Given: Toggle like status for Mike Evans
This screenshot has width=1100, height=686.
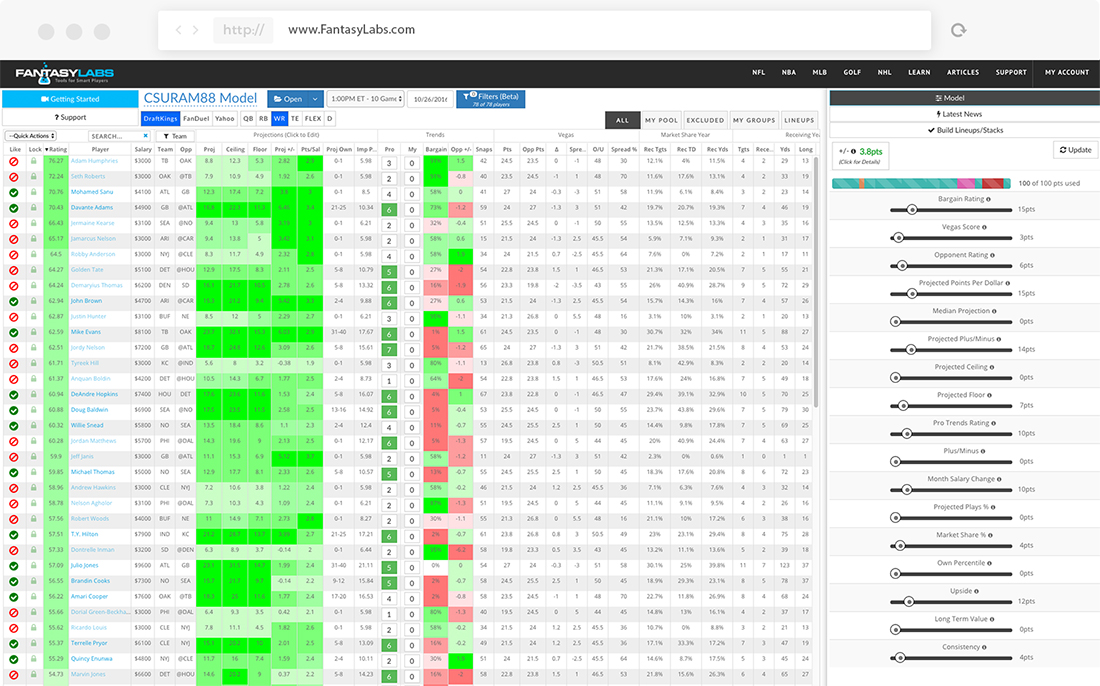Looking at the screenshot, I should [x=13, y=332].
